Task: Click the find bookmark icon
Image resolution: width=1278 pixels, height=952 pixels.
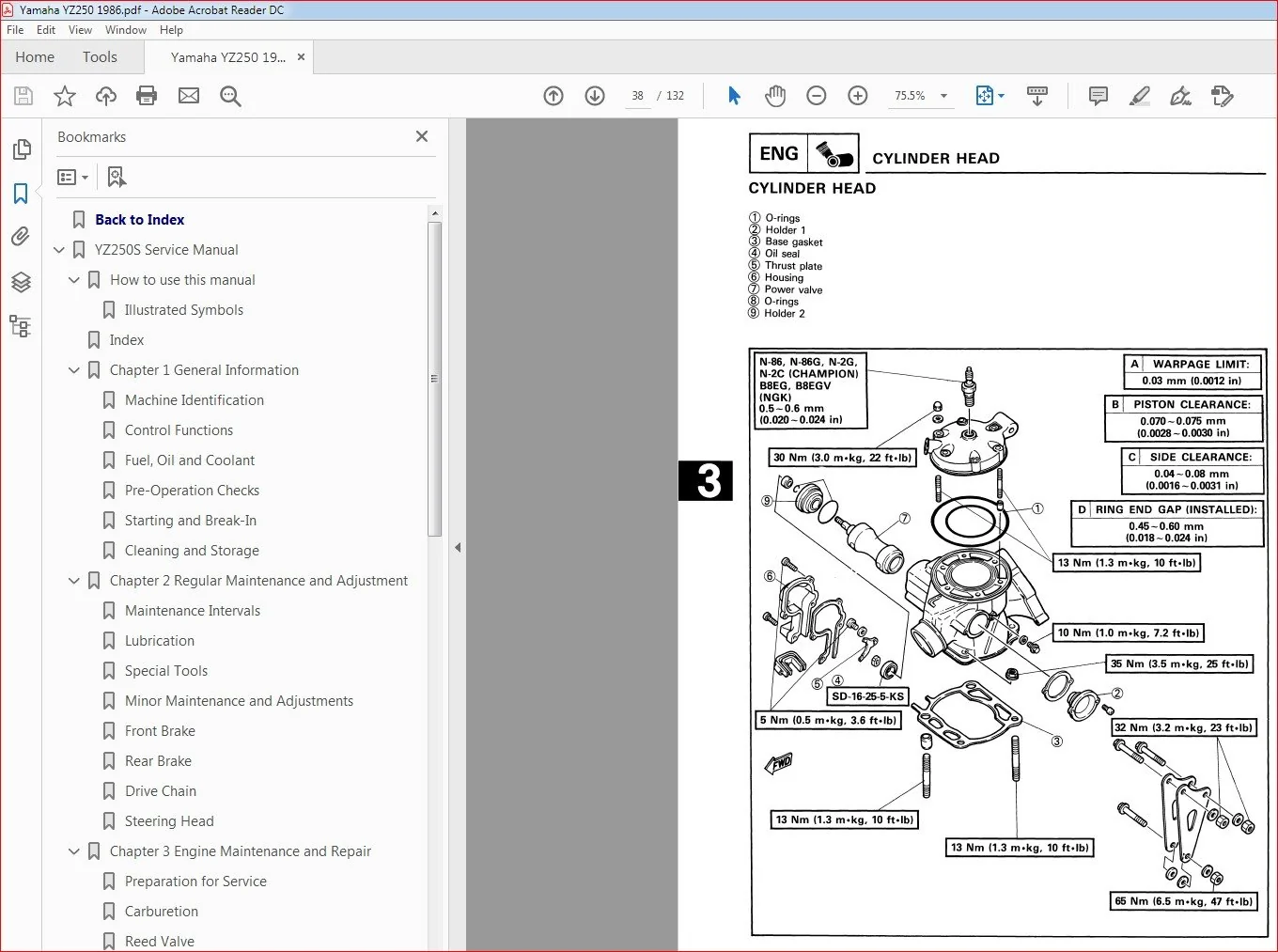Action: coord(117,177)
